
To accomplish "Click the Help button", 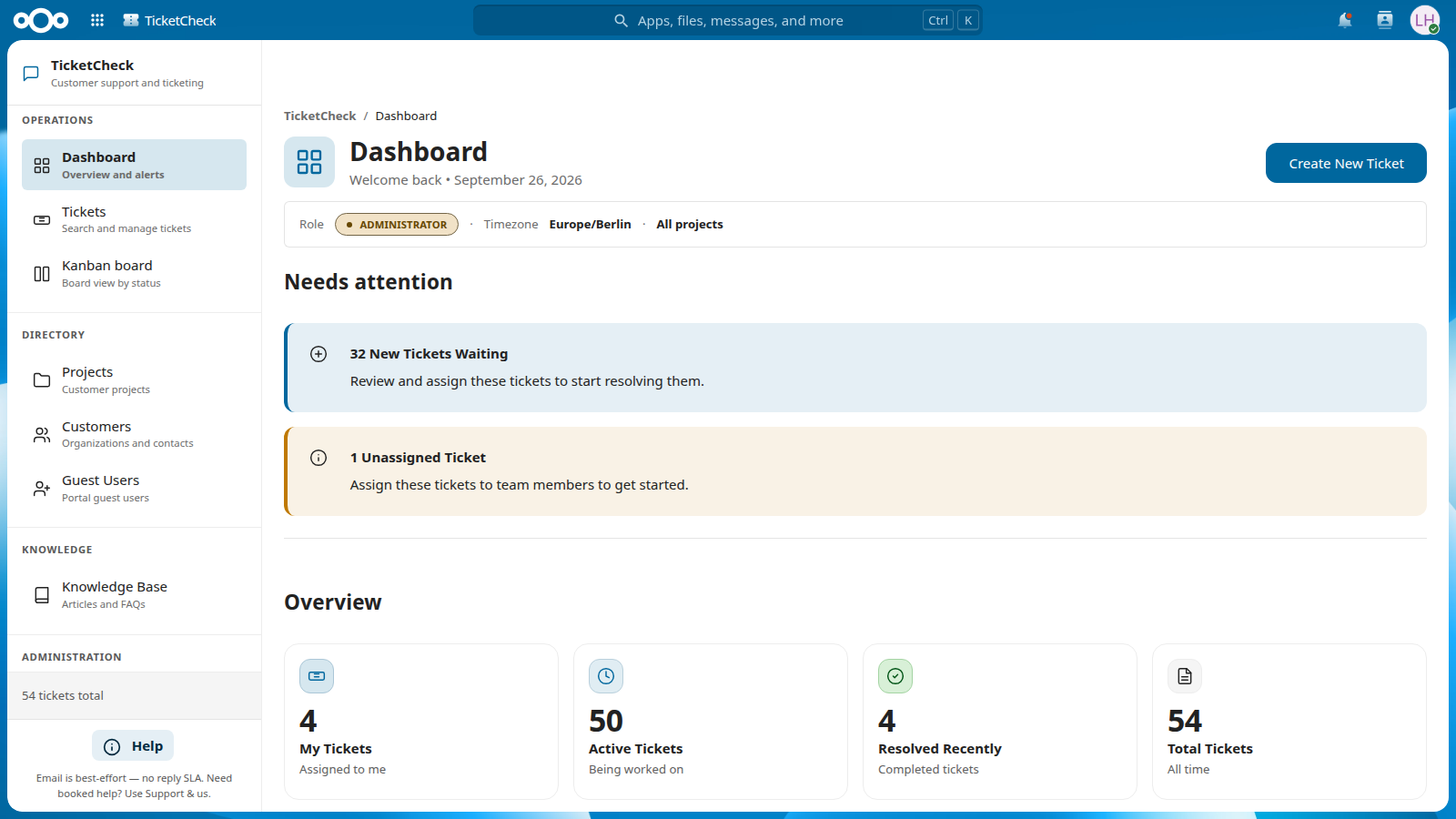I will point(133,745).
